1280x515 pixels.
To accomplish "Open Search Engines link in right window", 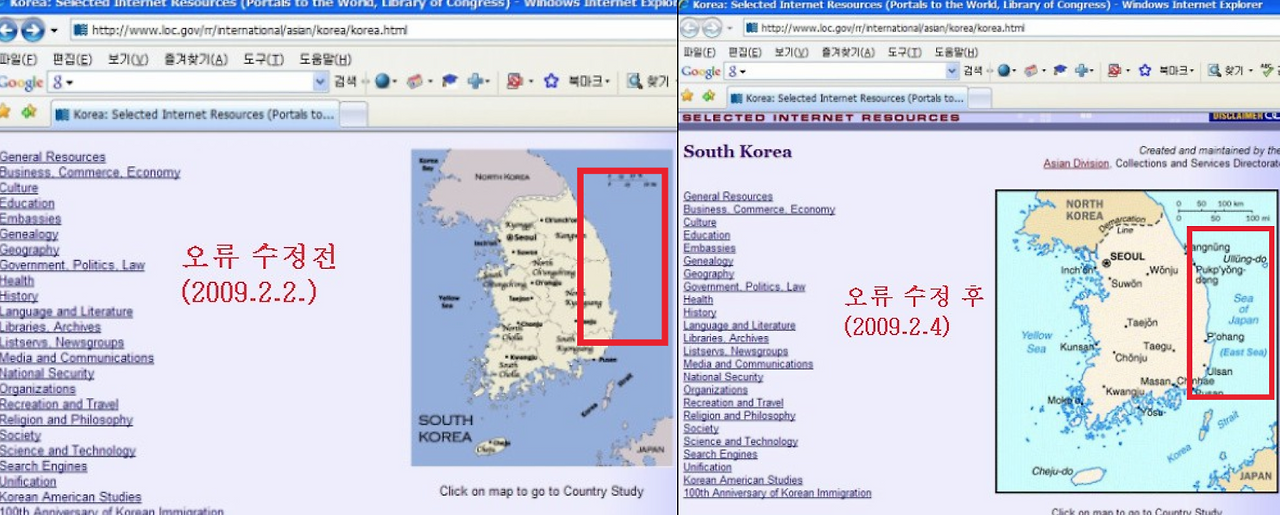I will point(720,454).
